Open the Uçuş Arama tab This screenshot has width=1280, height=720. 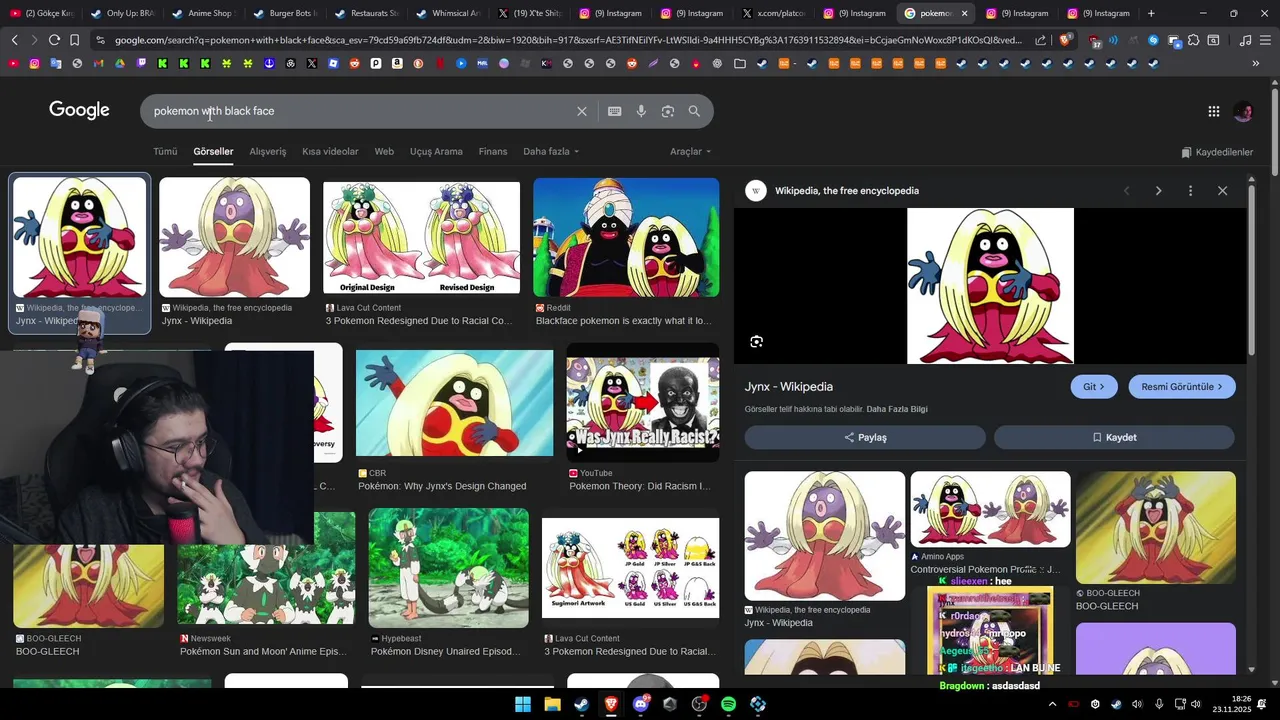click(x=436, y=152)
